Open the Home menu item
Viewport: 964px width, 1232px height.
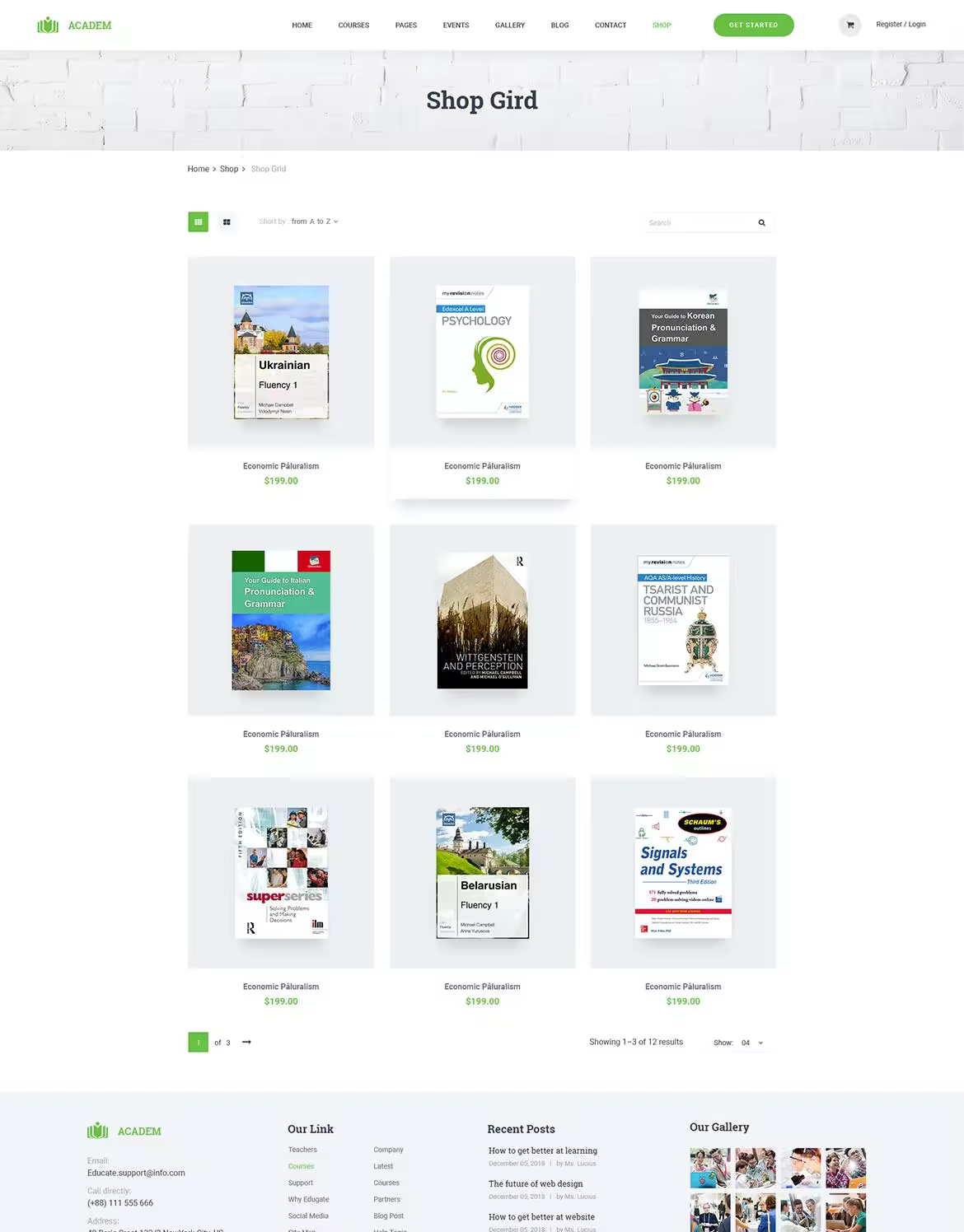pos(302,26)
